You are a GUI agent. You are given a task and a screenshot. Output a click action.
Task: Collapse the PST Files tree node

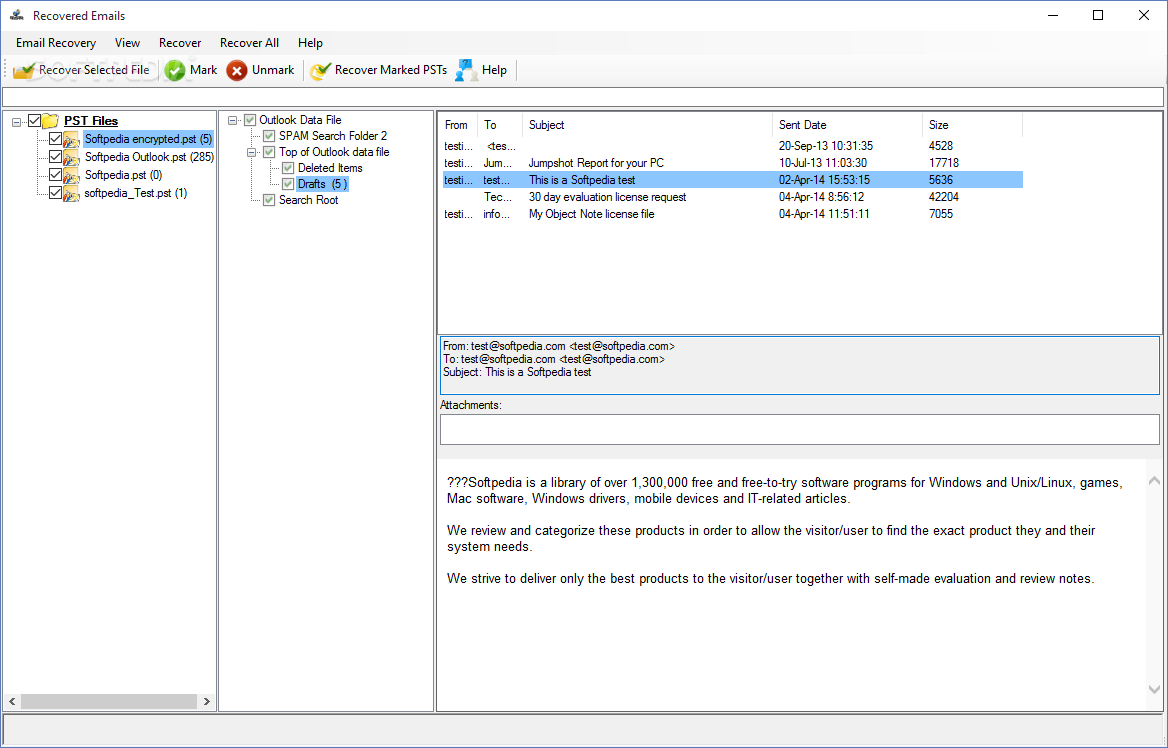click(16, 121)
